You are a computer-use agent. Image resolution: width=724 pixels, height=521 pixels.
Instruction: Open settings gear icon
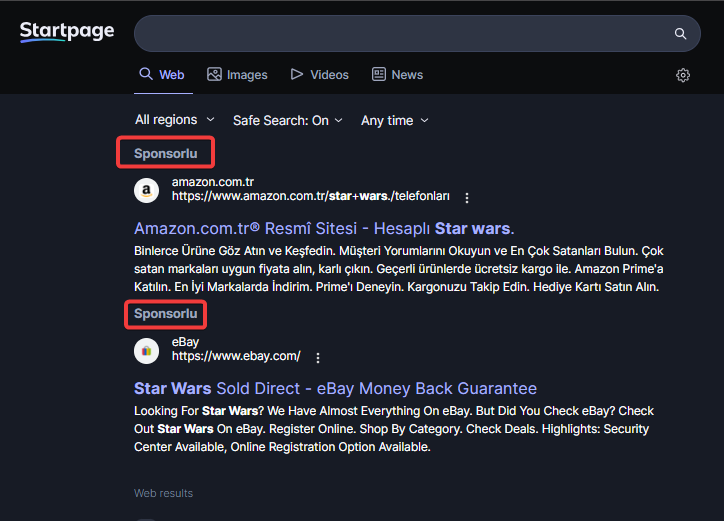point(683,75)
